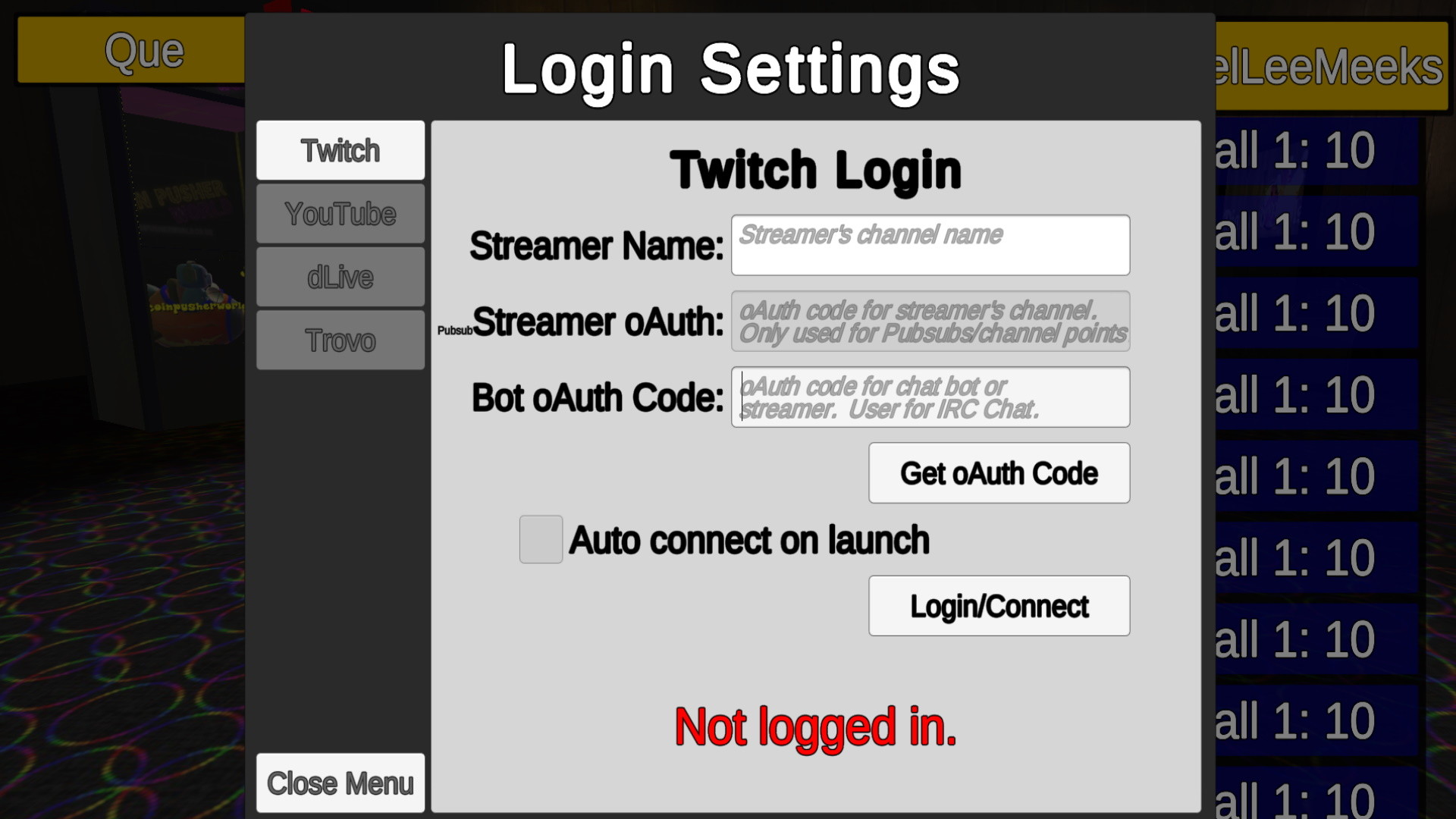Click the Twitch login icon button
Image resolution: width=1456 pixels, height=819 pixels.
pyautogui.click(x=339, y=150)
